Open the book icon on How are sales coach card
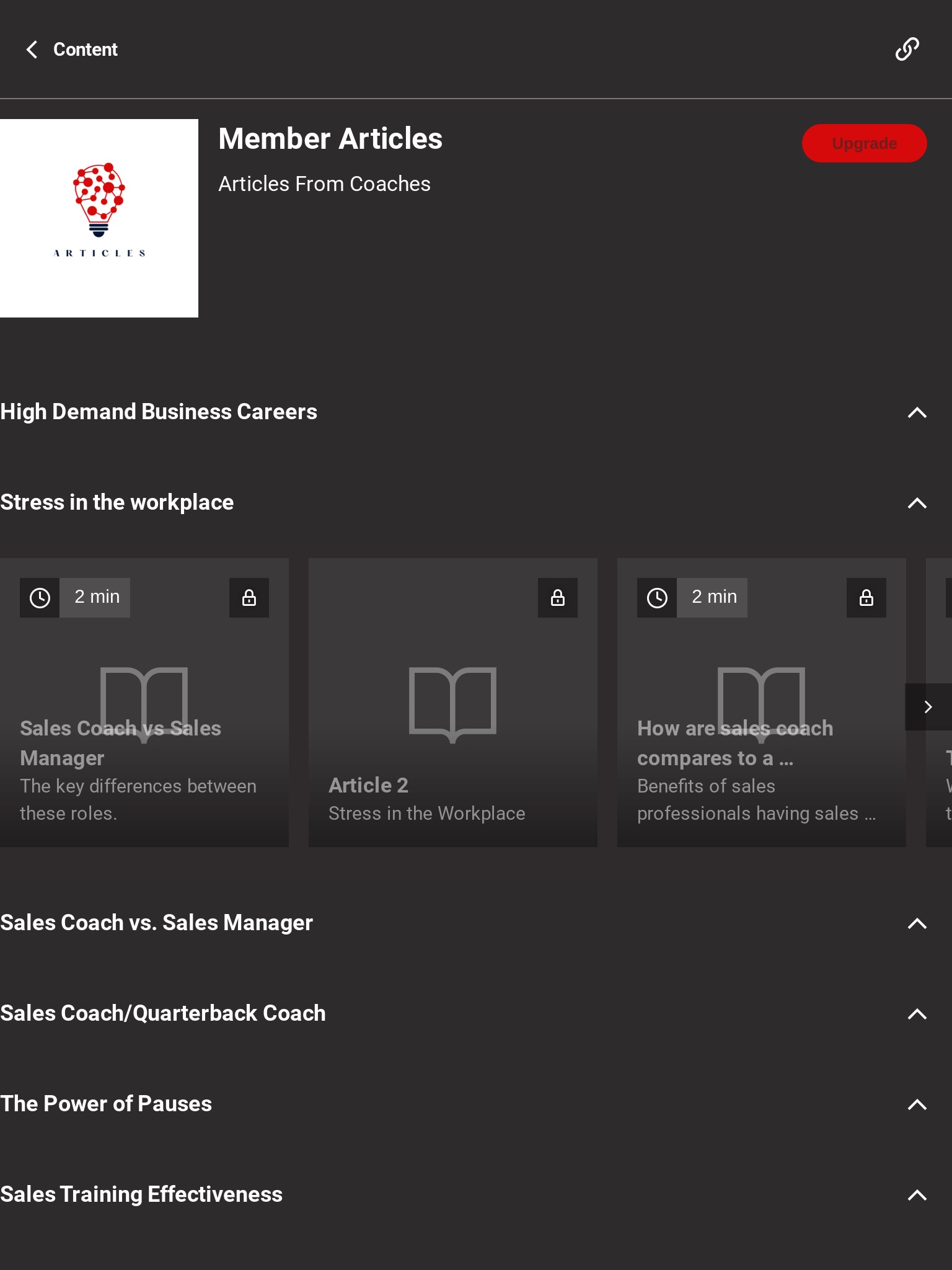This screenshot has width=952, height=1270. click(x=762, y=704)
